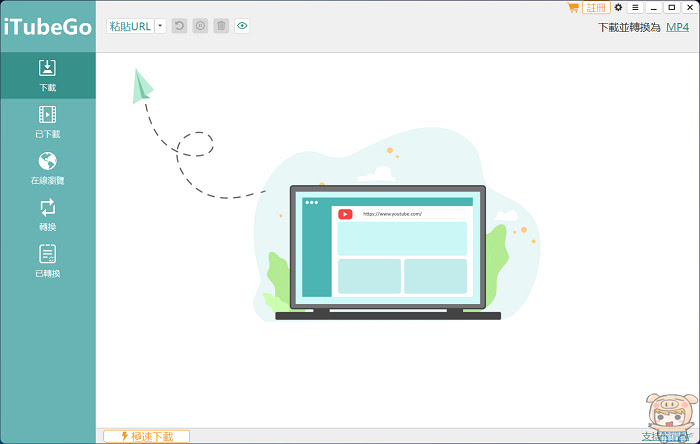
Task: Open the shopping cart purchase icon
Action: (x=573, y=8)
